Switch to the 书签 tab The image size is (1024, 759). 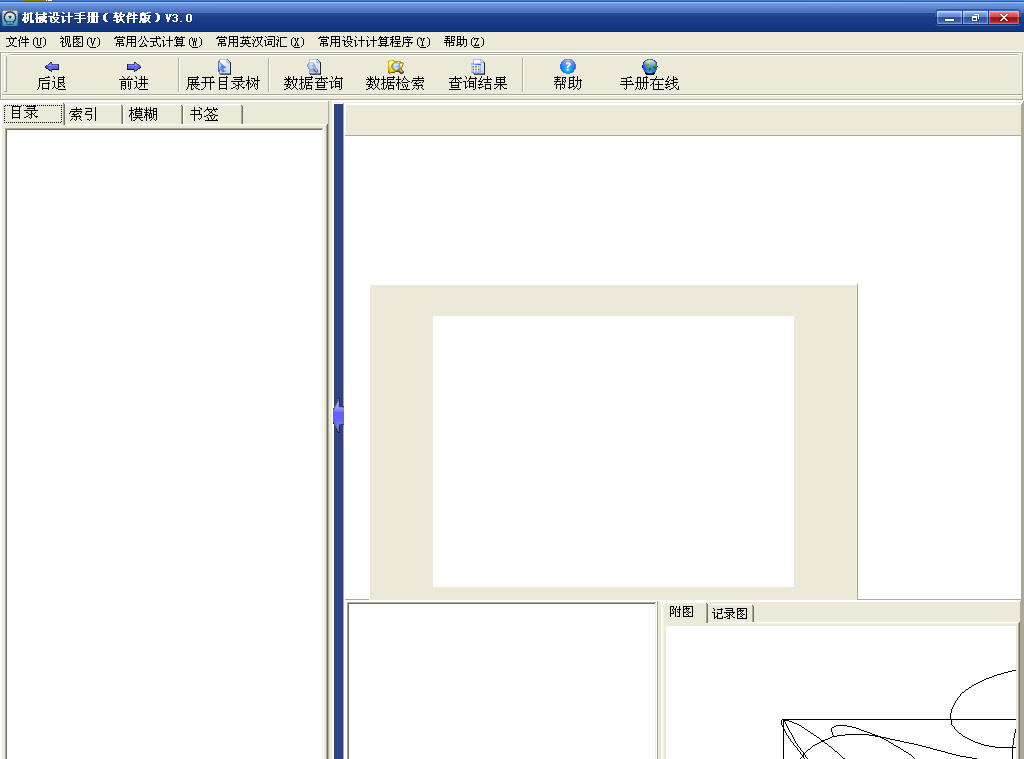[x=212, y=114]
